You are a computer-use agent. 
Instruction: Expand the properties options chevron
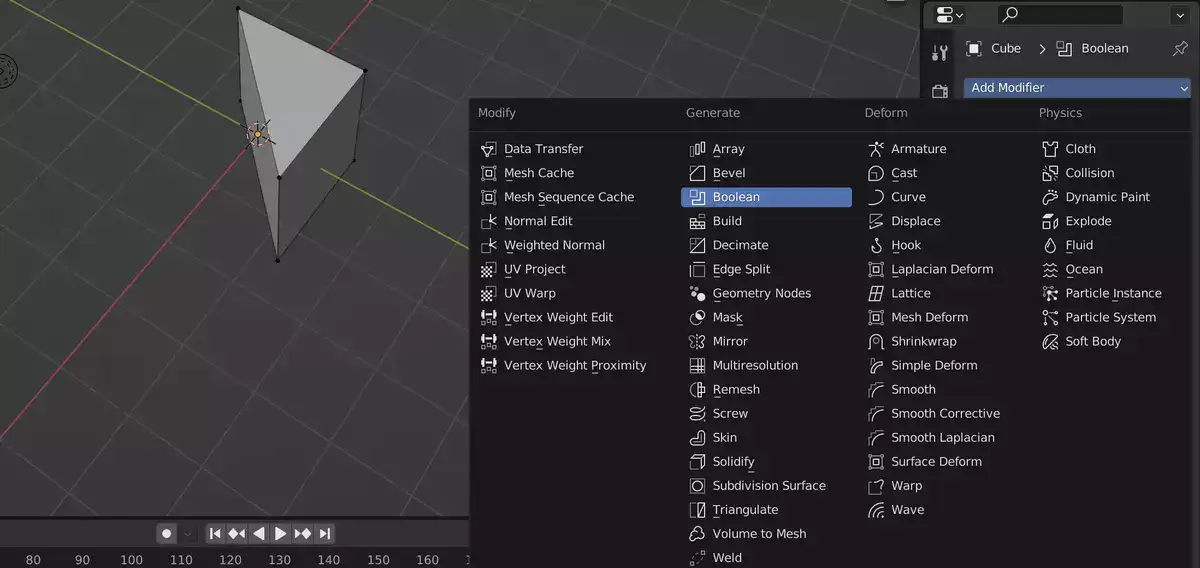pyautogui.click(x=1179, y=14)
